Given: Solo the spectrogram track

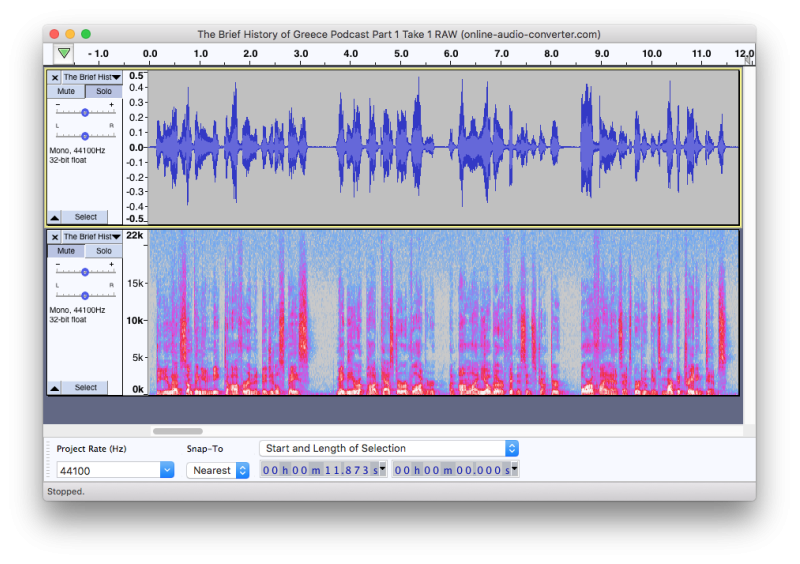Looking at the screenshot, I should (103, 251).
